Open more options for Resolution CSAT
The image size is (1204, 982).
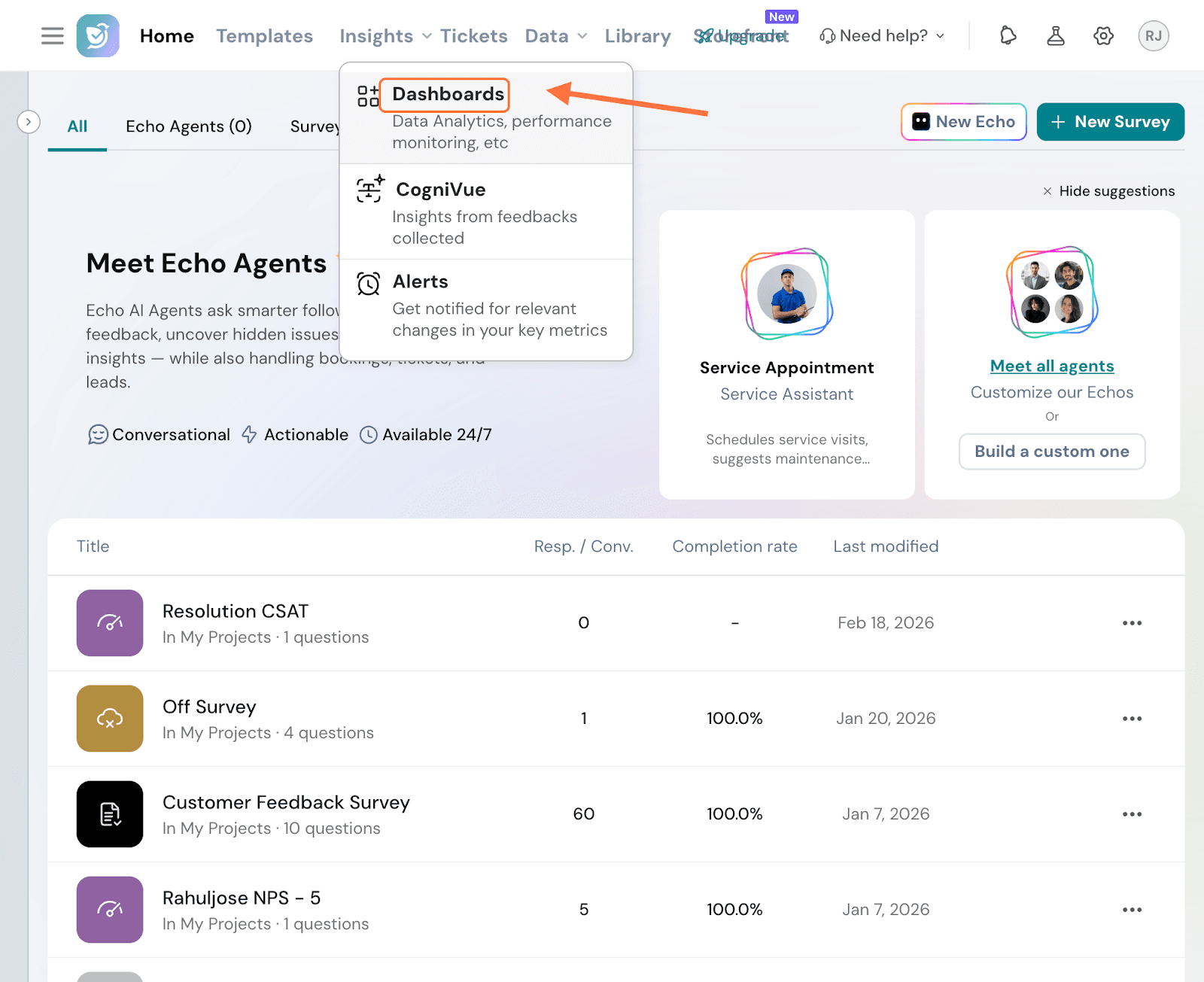(1132, 623)
